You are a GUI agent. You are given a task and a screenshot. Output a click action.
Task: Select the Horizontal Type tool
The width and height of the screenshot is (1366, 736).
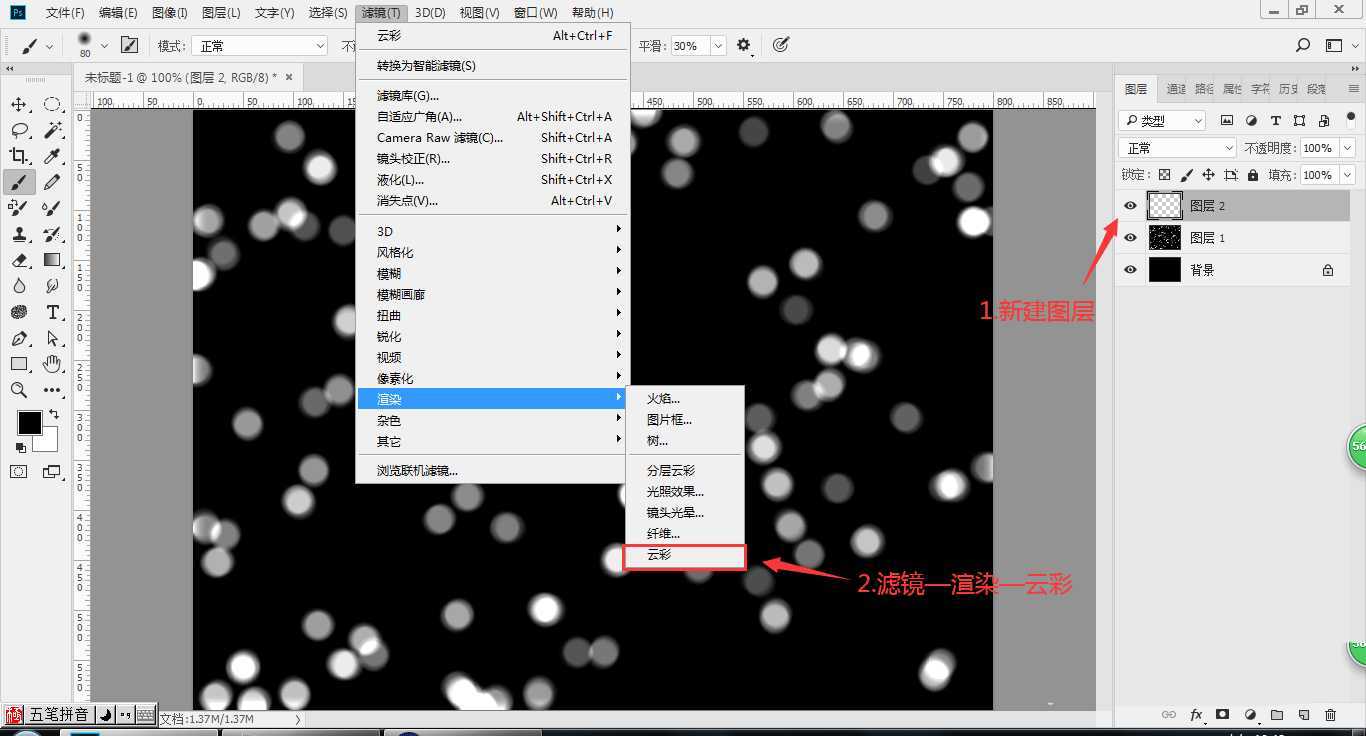click(52, 313)
